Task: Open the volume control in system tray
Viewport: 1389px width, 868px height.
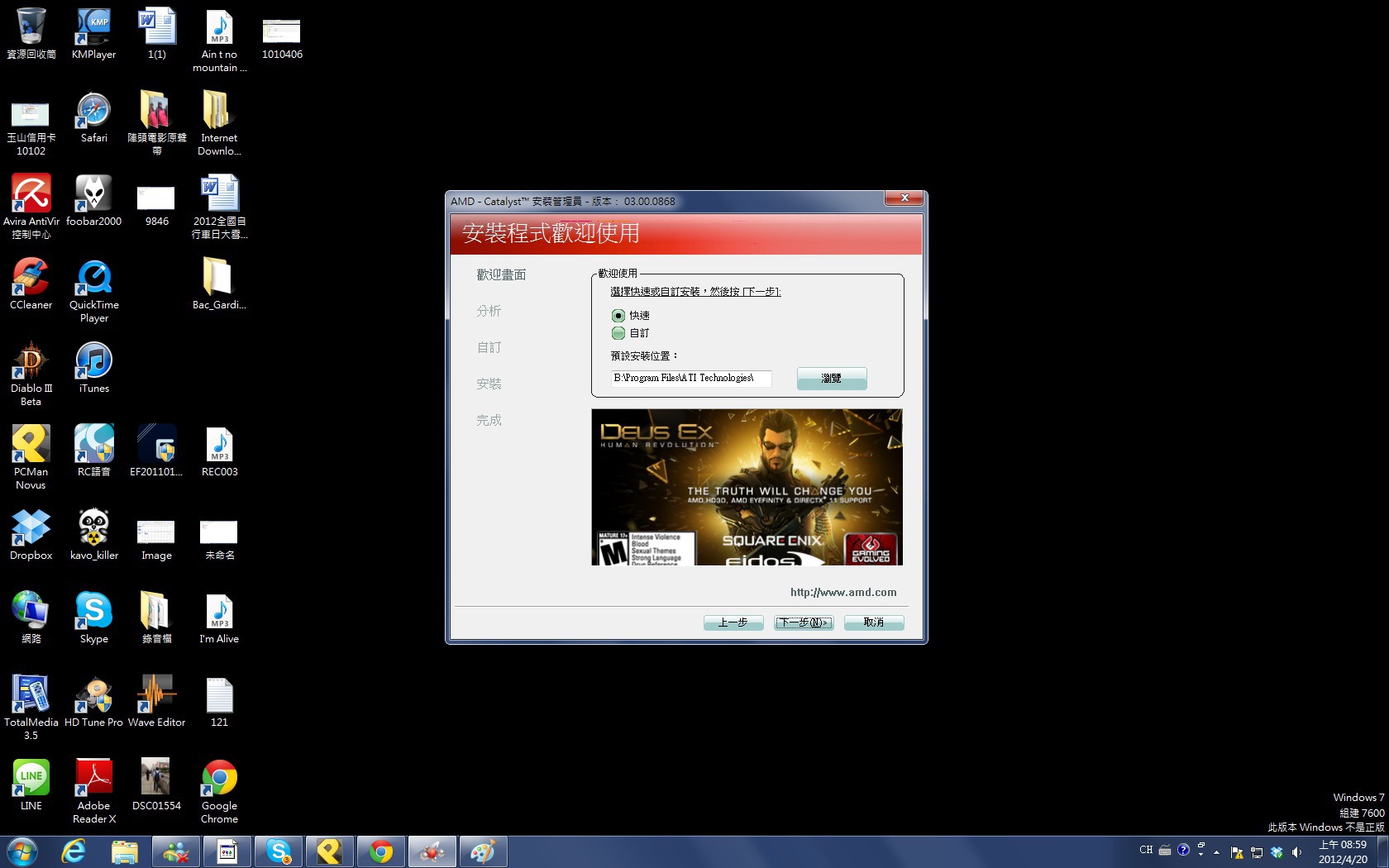Action: (x=1296, y=851)
